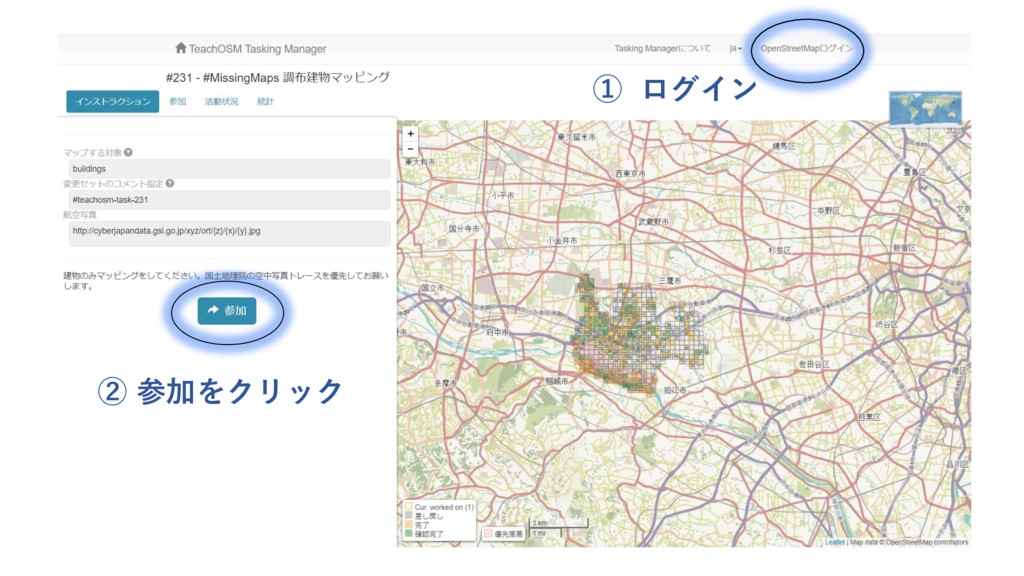The image size is (1024, 576).
Task: Click the OpenStreetMapログイン link
Action: [x=807, y=48]
